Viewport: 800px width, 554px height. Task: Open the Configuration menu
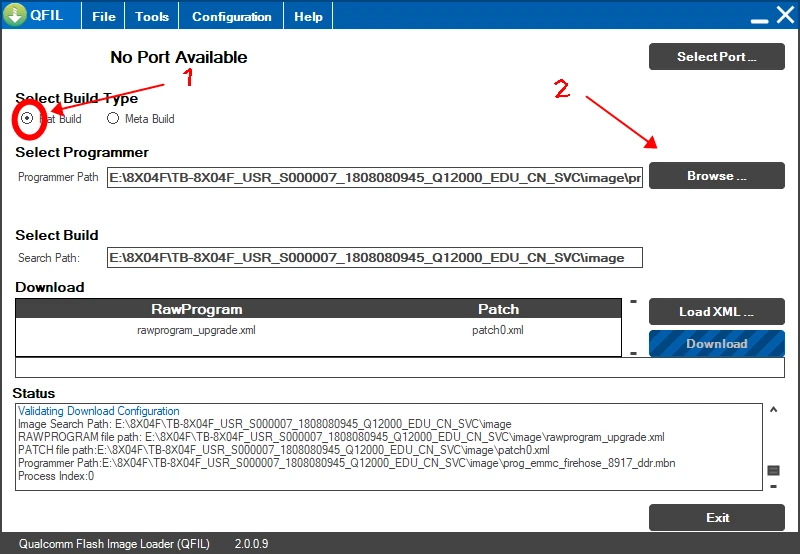pos(231,17)
